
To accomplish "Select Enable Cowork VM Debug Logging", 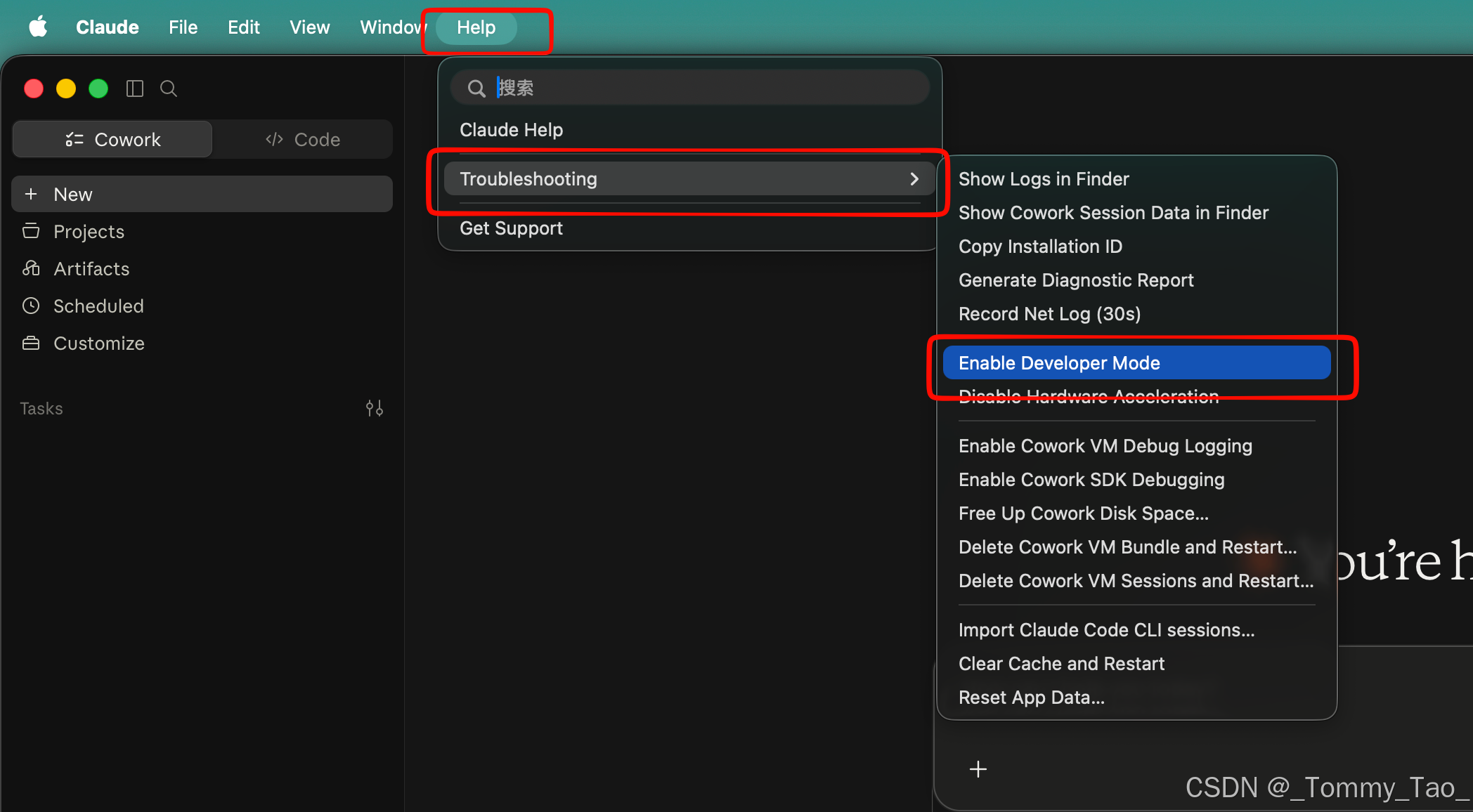I will [x=1137, y=446].
